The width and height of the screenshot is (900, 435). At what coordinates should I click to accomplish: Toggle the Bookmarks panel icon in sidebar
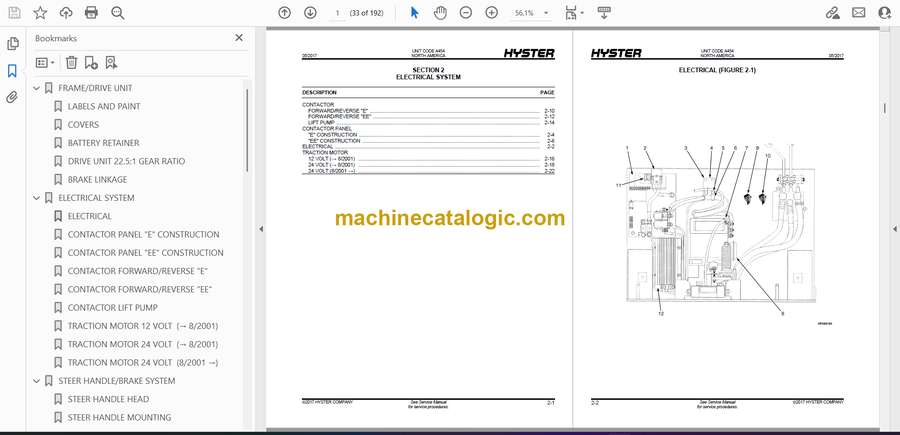(x=12, y=71)
